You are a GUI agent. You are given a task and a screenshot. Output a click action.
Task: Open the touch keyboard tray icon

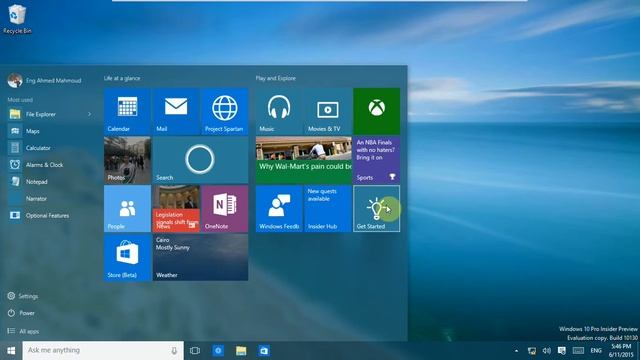pos(578,351)
